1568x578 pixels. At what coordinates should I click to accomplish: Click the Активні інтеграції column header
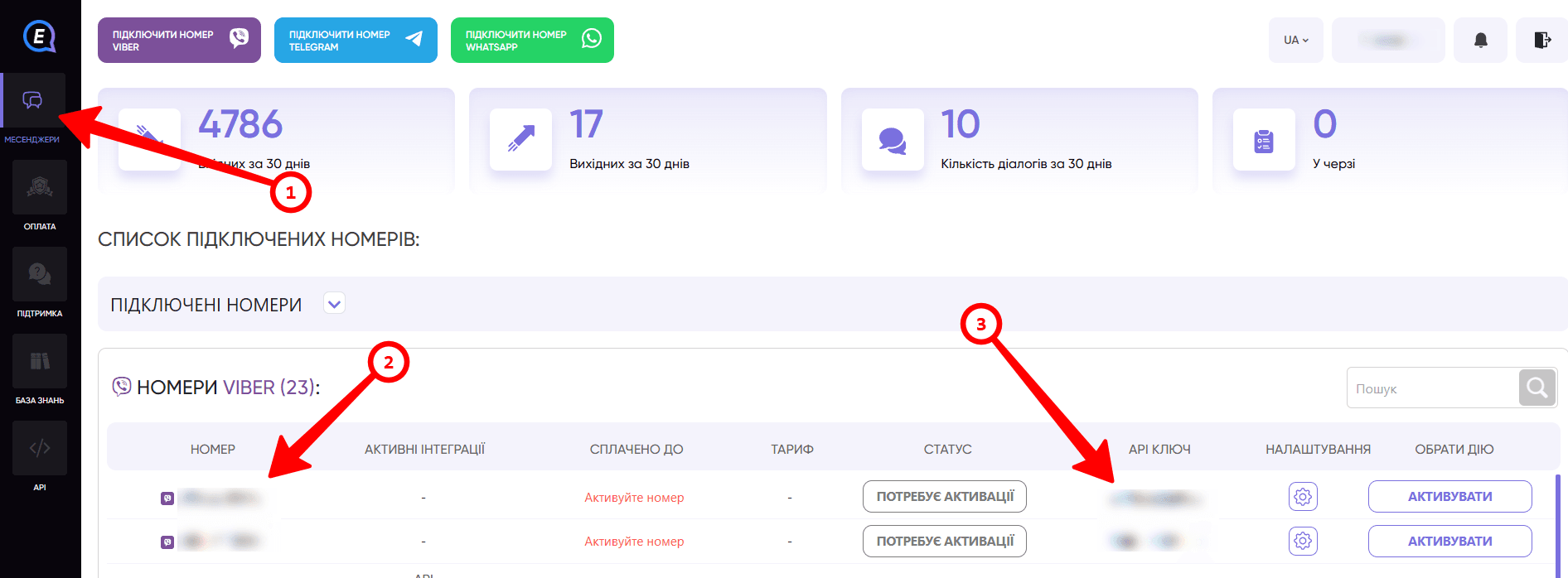(424, 449)
